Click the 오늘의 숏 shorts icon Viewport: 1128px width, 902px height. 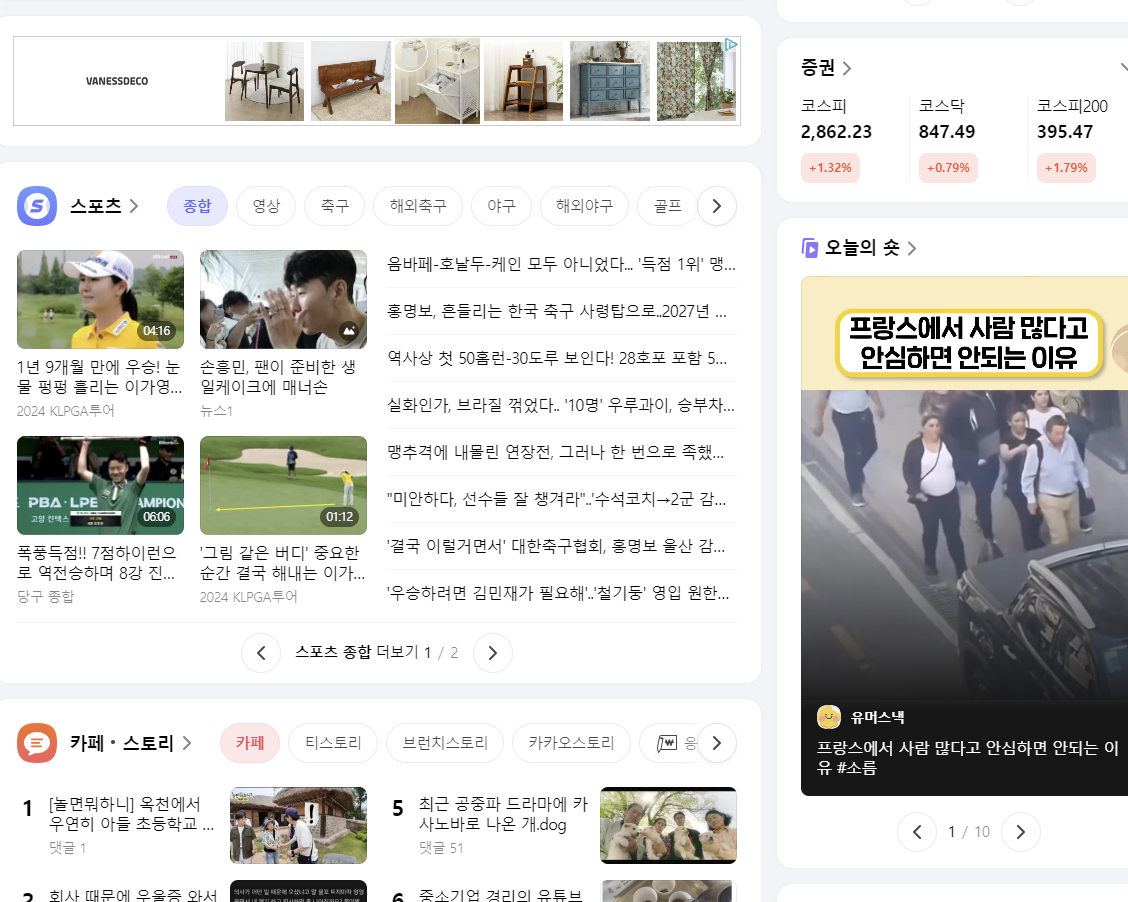coord(810,248)
